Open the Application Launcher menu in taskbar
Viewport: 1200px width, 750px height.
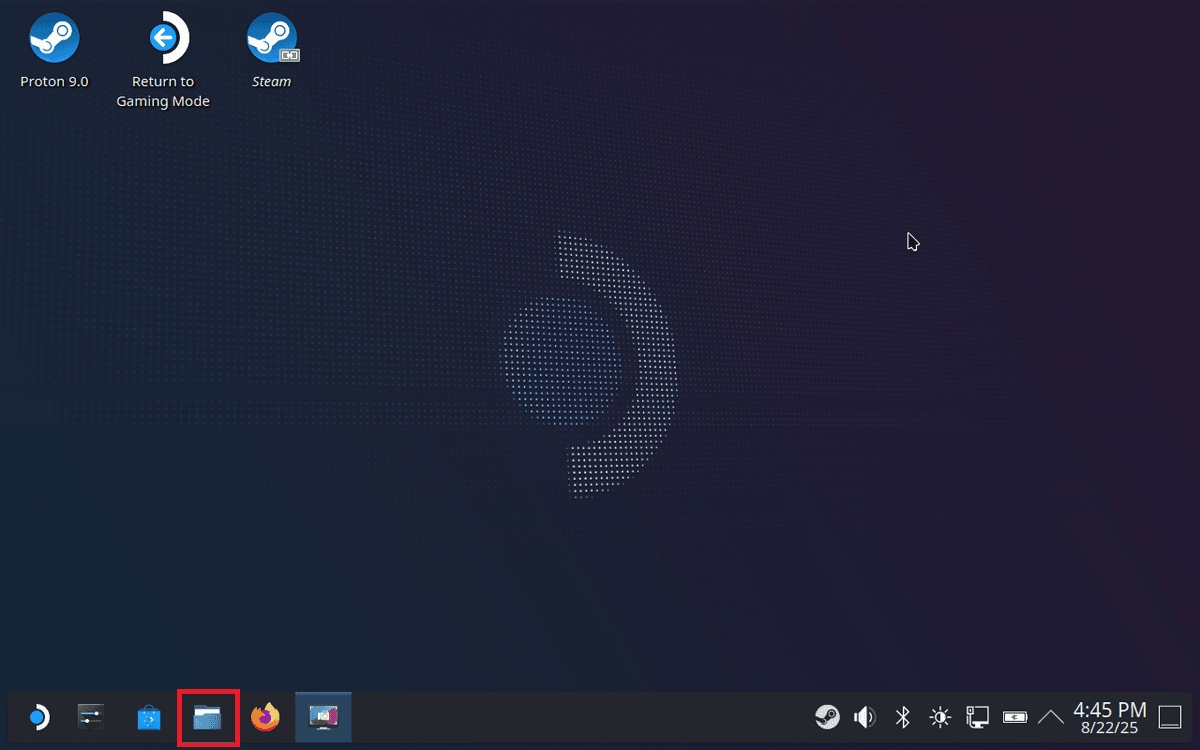(x=37, y=717)
